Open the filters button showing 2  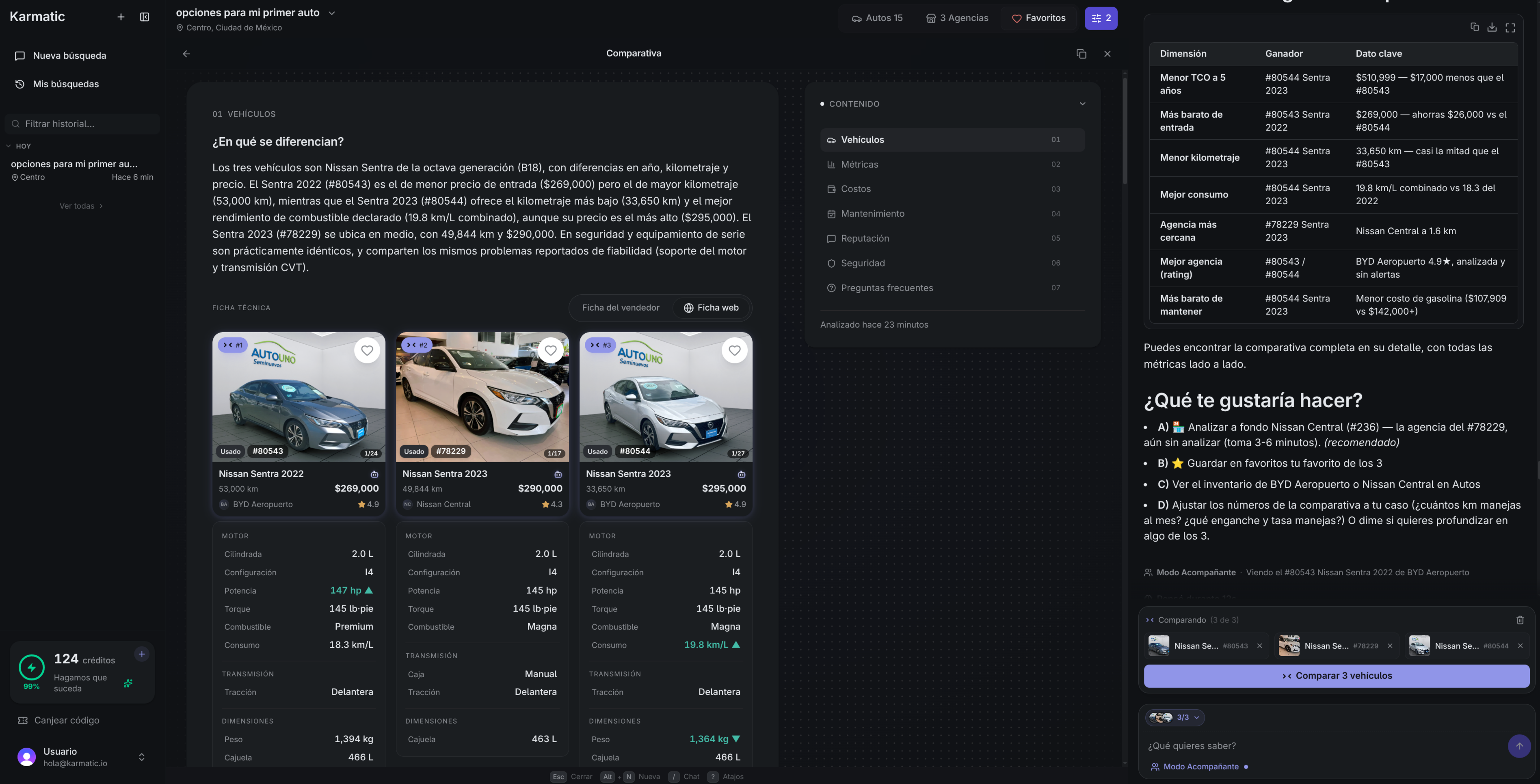point(1101,18)
